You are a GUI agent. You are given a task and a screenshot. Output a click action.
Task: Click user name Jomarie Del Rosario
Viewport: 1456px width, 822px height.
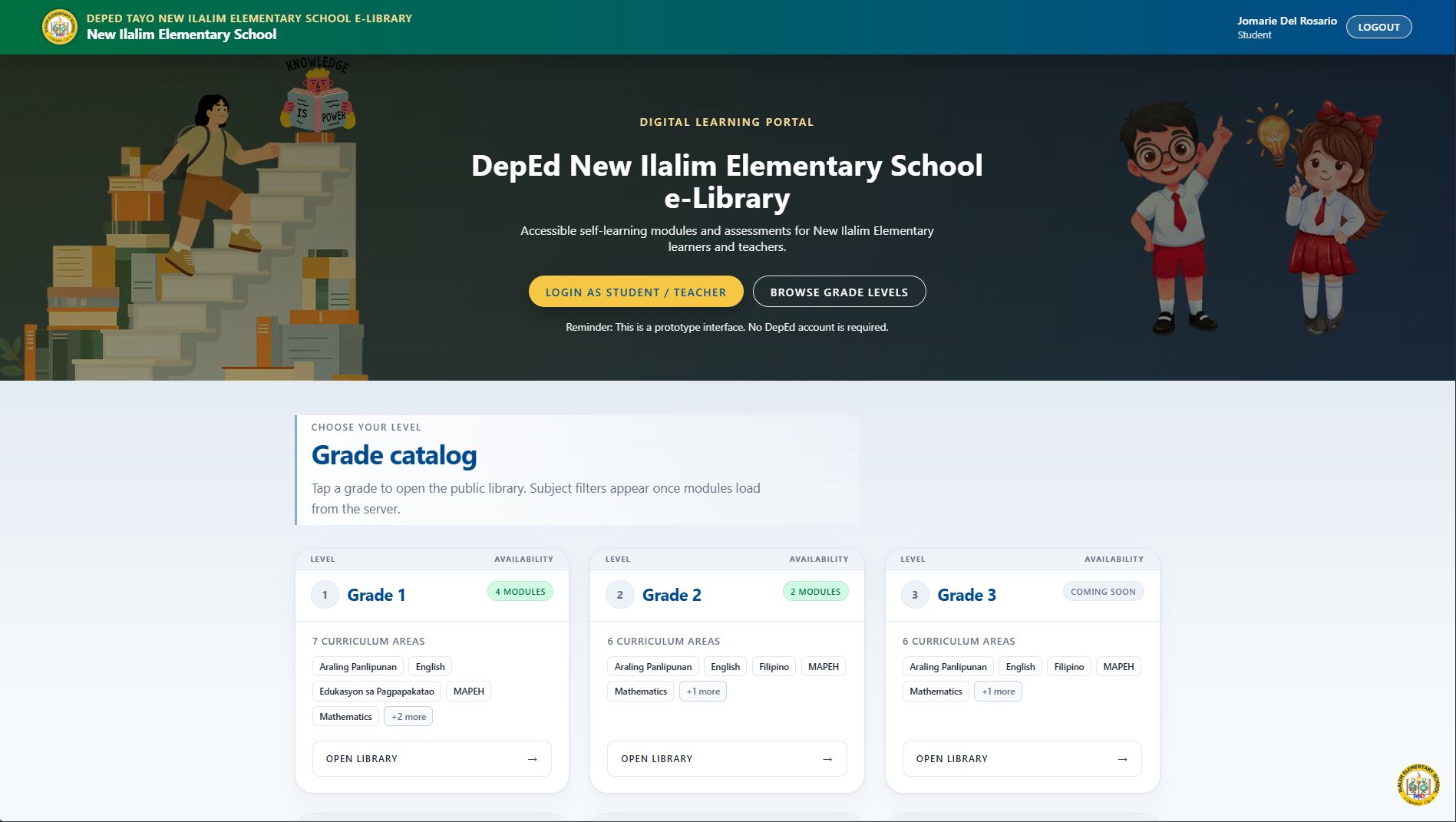pos(1286,21)
